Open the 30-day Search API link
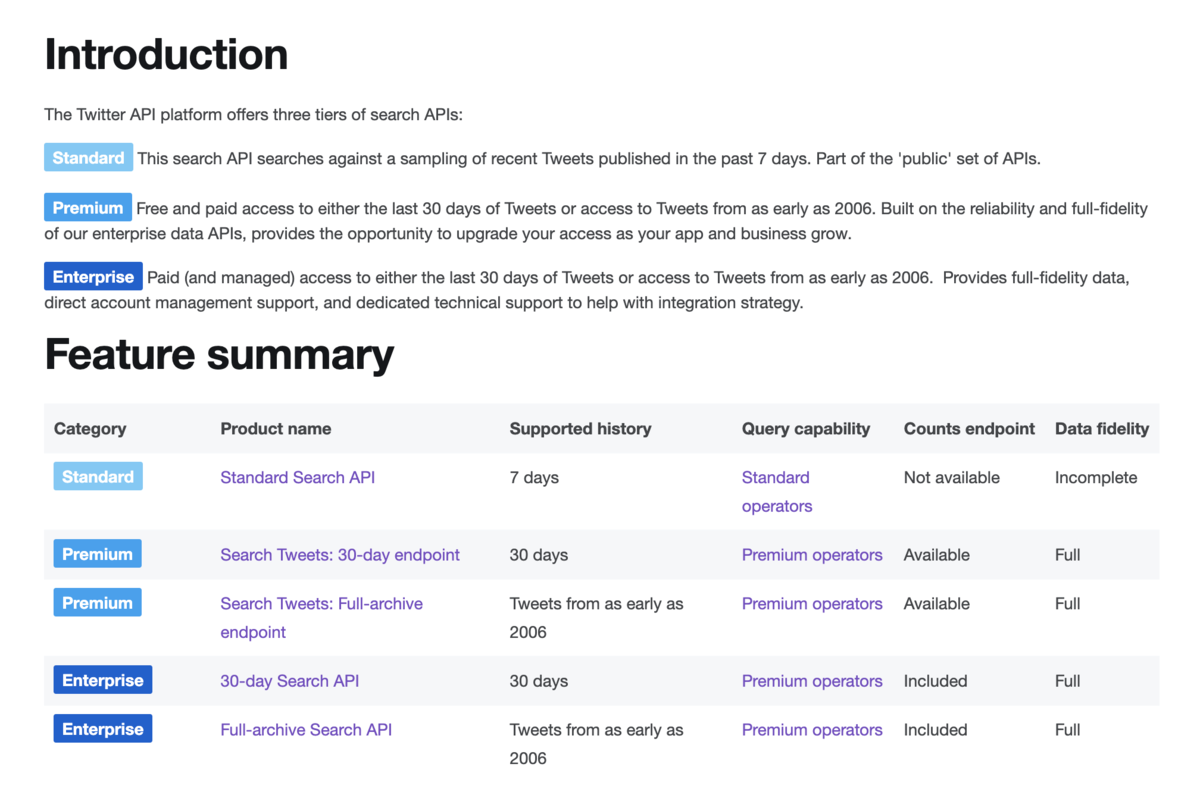1200x795 pixels. click(290, 681)
